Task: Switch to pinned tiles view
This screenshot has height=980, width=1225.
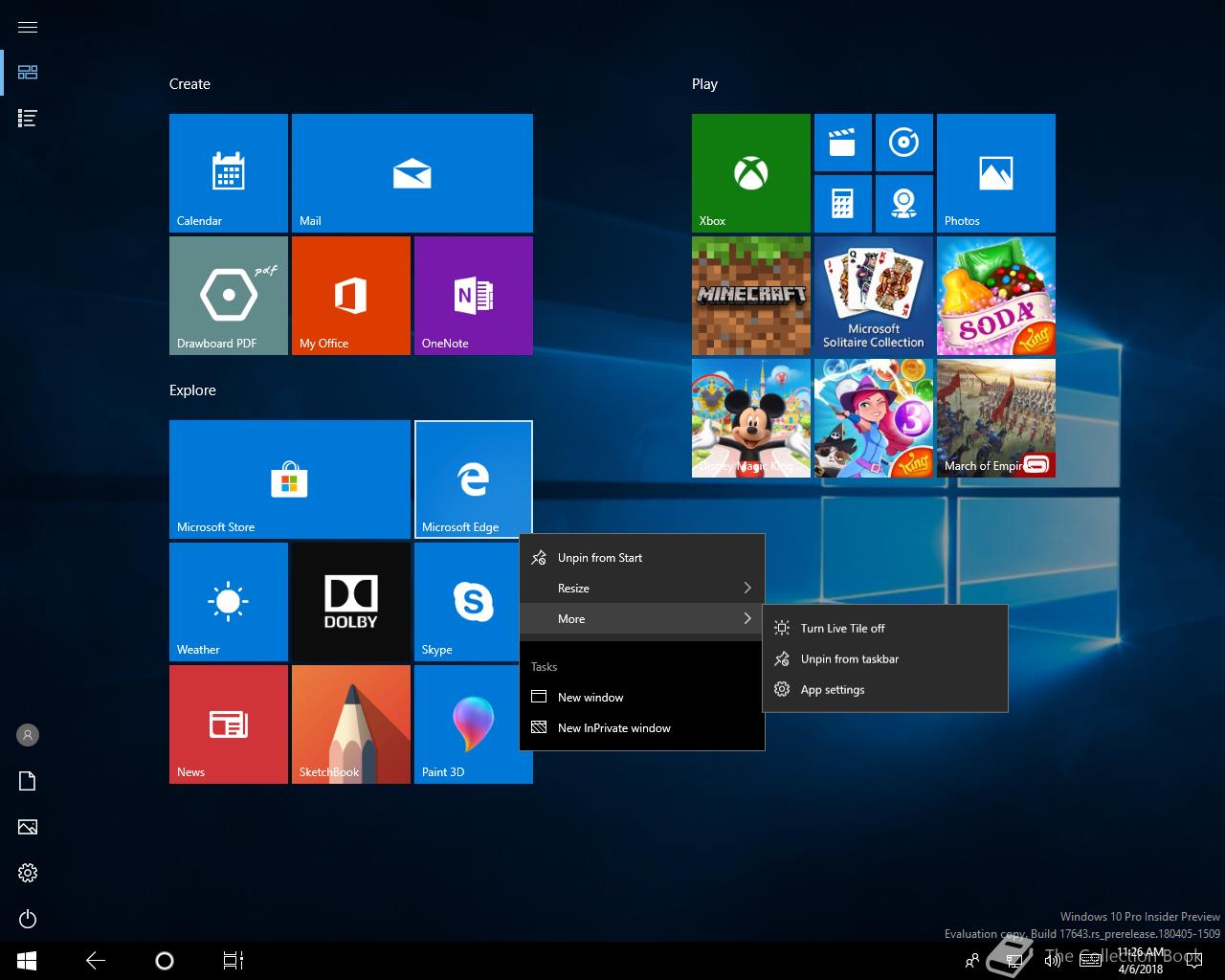Action: [x=28, y=73]
